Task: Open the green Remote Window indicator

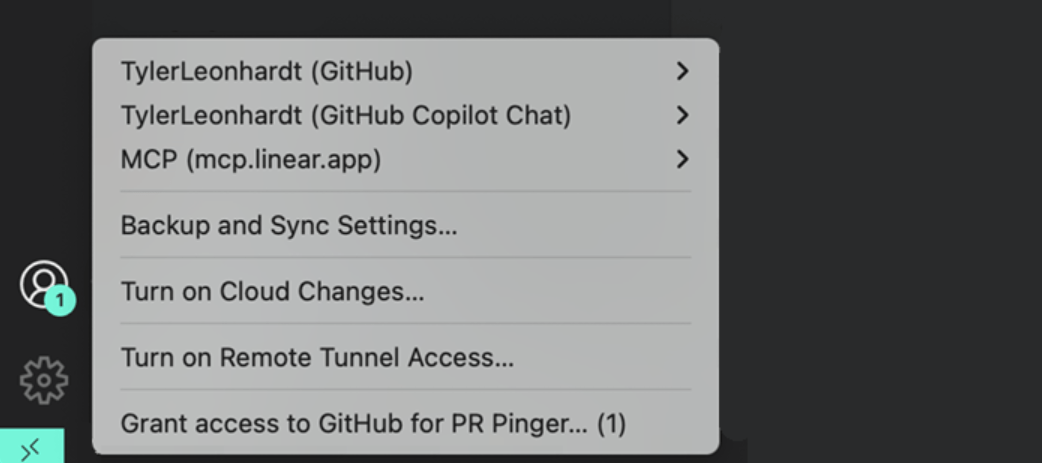Action: coord(32,446)
